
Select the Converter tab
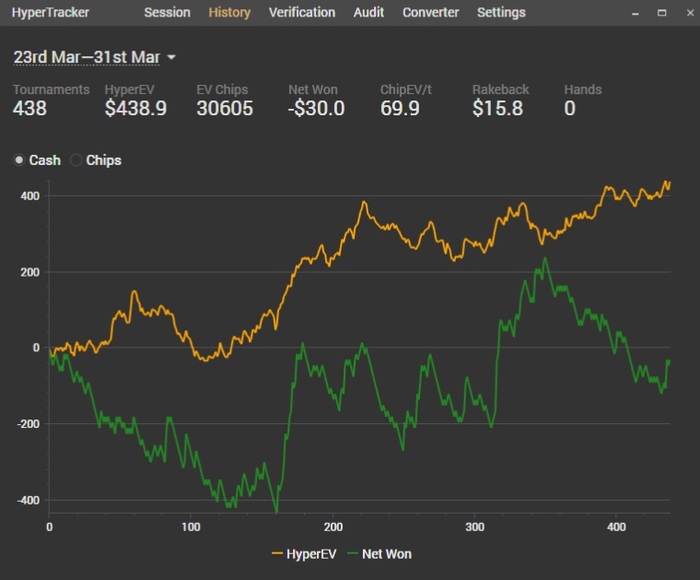coord(431,13)
